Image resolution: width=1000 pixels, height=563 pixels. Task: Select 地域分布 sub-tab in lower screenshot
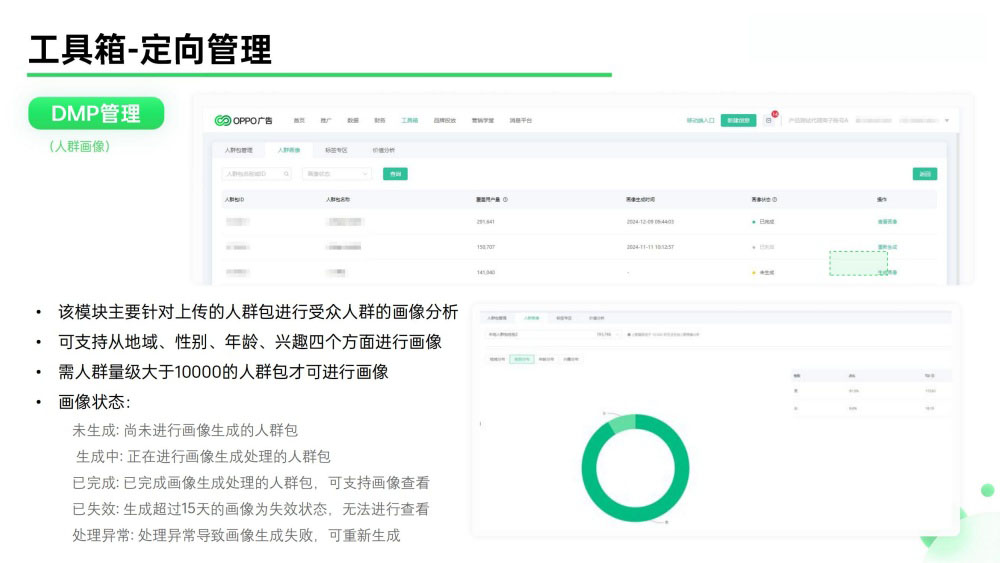[497, 359]
